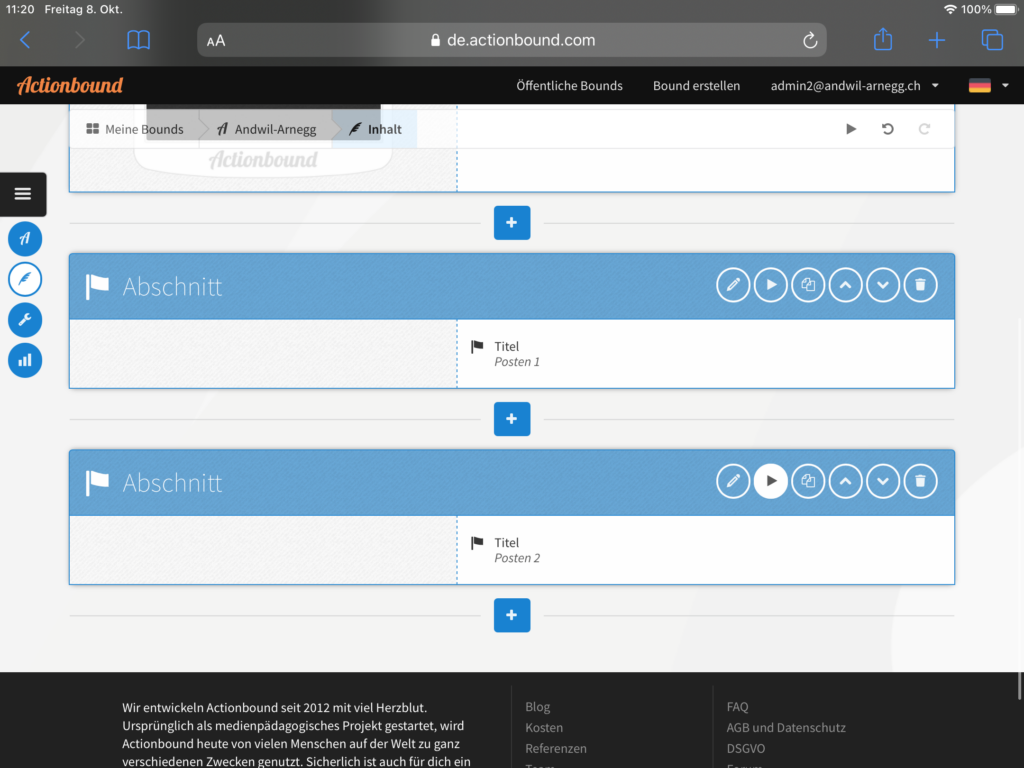The image size is (1024, 768).
Task: Open the German flag language dropdown
Action: click(989, 86)
